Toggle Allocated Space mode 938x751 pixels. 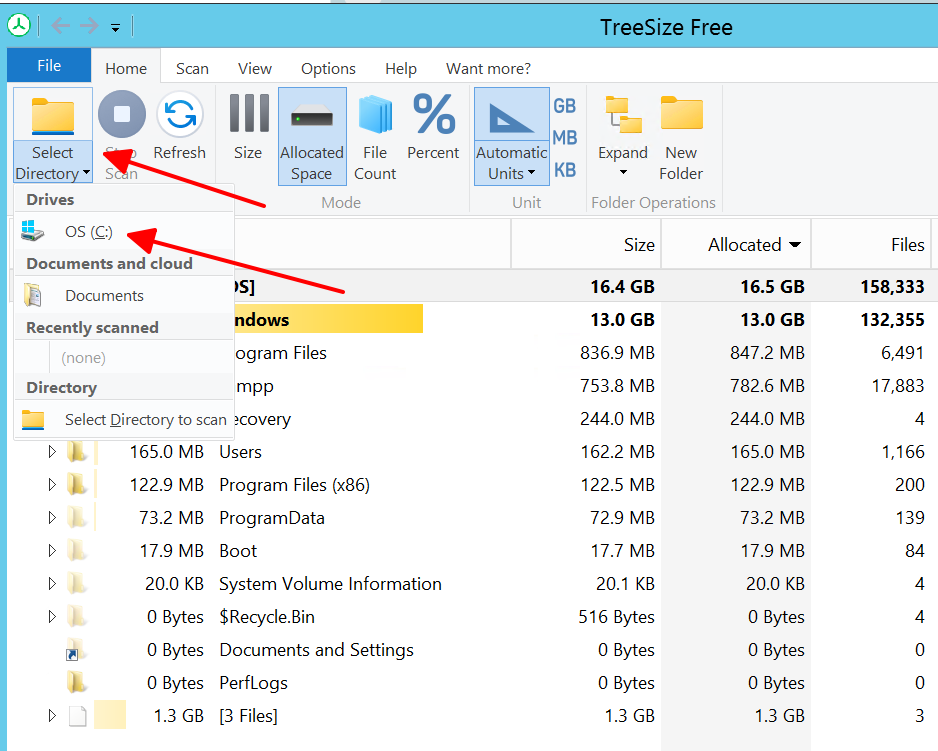[x=312, y=136]
